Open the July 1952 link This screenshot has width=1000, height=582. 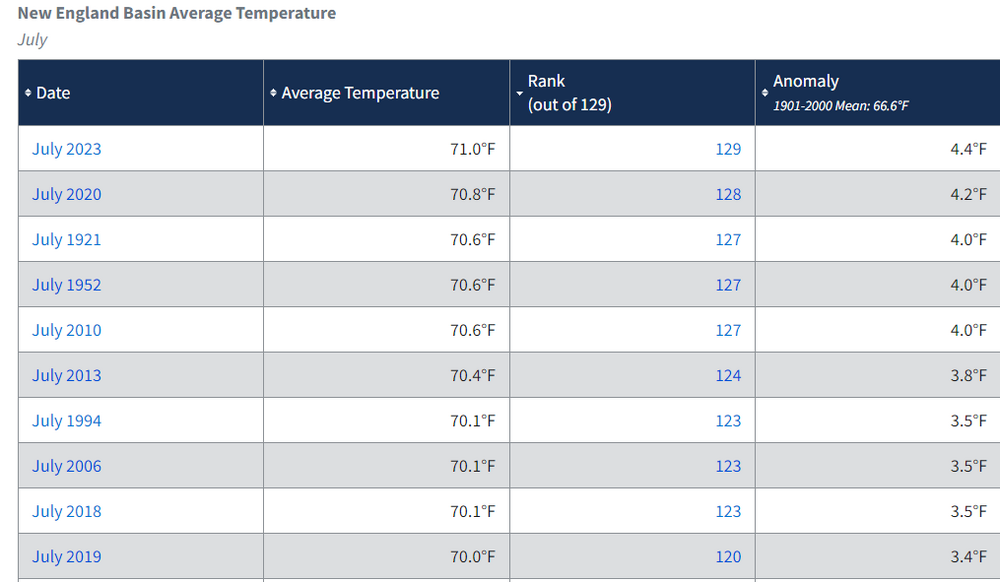click(x=67, y=284)
